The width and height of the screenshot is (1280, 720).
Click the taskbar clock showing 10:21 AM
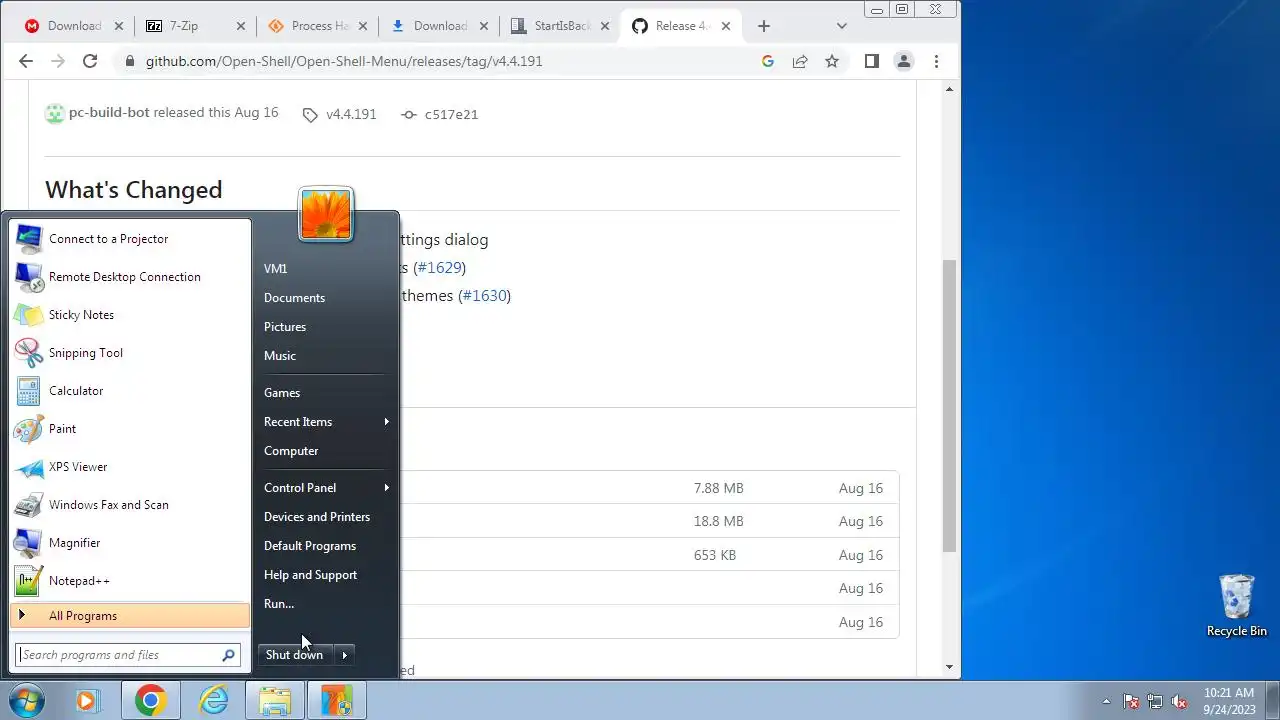pyautogui.click(x=1229, y=701)
